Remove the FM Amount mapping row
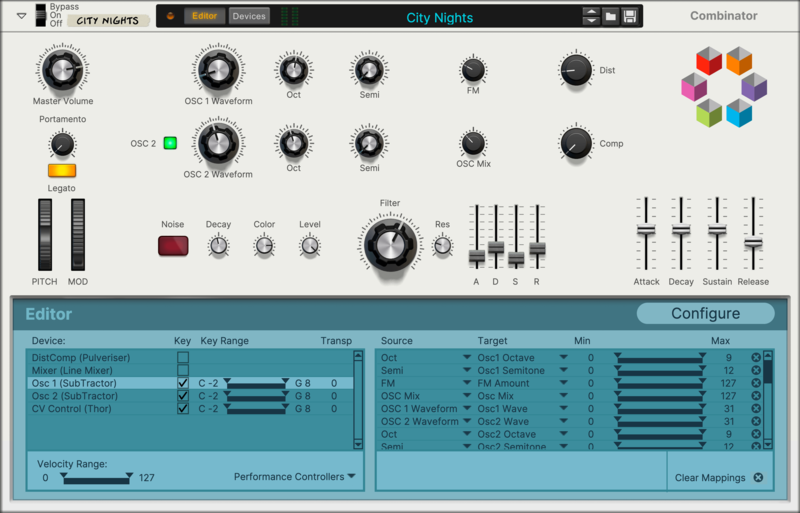 coord(756,383)
